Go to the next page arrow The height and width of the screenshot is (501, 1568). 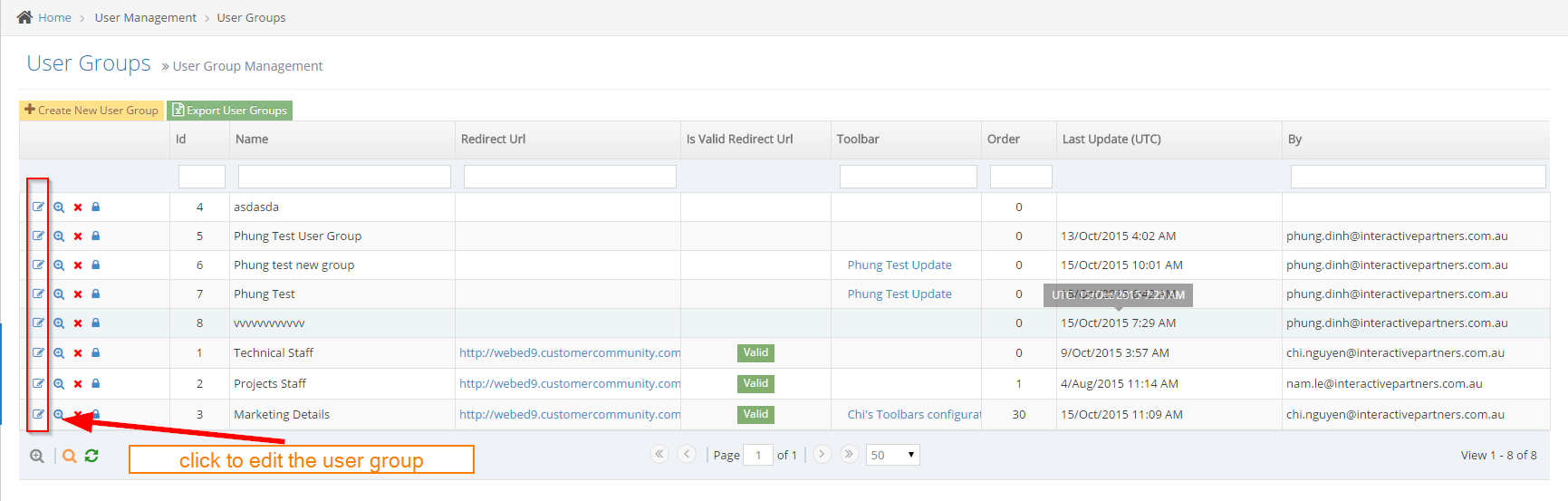822,454
